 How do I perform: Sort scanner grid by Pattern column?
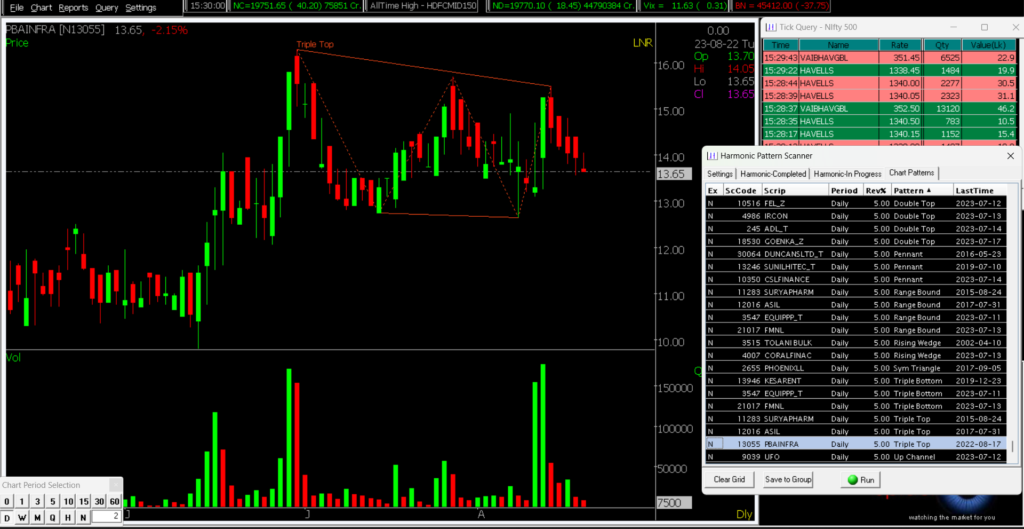coord(921,191)
